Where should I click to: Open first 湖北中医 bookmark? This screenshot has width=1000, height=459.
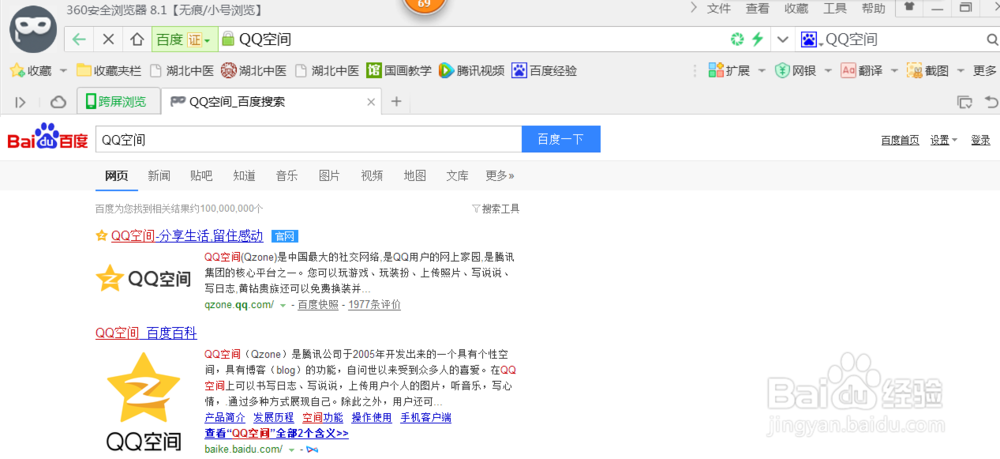[x=182, y=70]
